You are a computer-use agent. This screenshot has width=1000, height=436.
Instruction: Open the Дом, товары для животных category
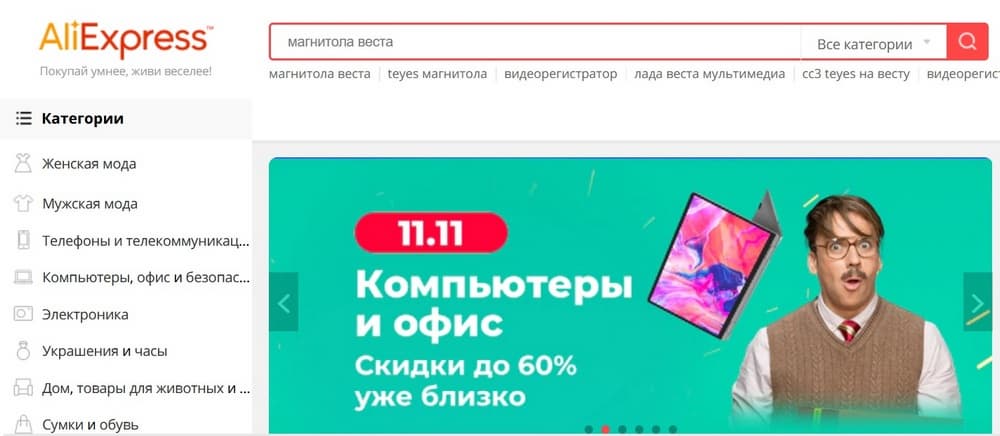(x=146, y=388)
